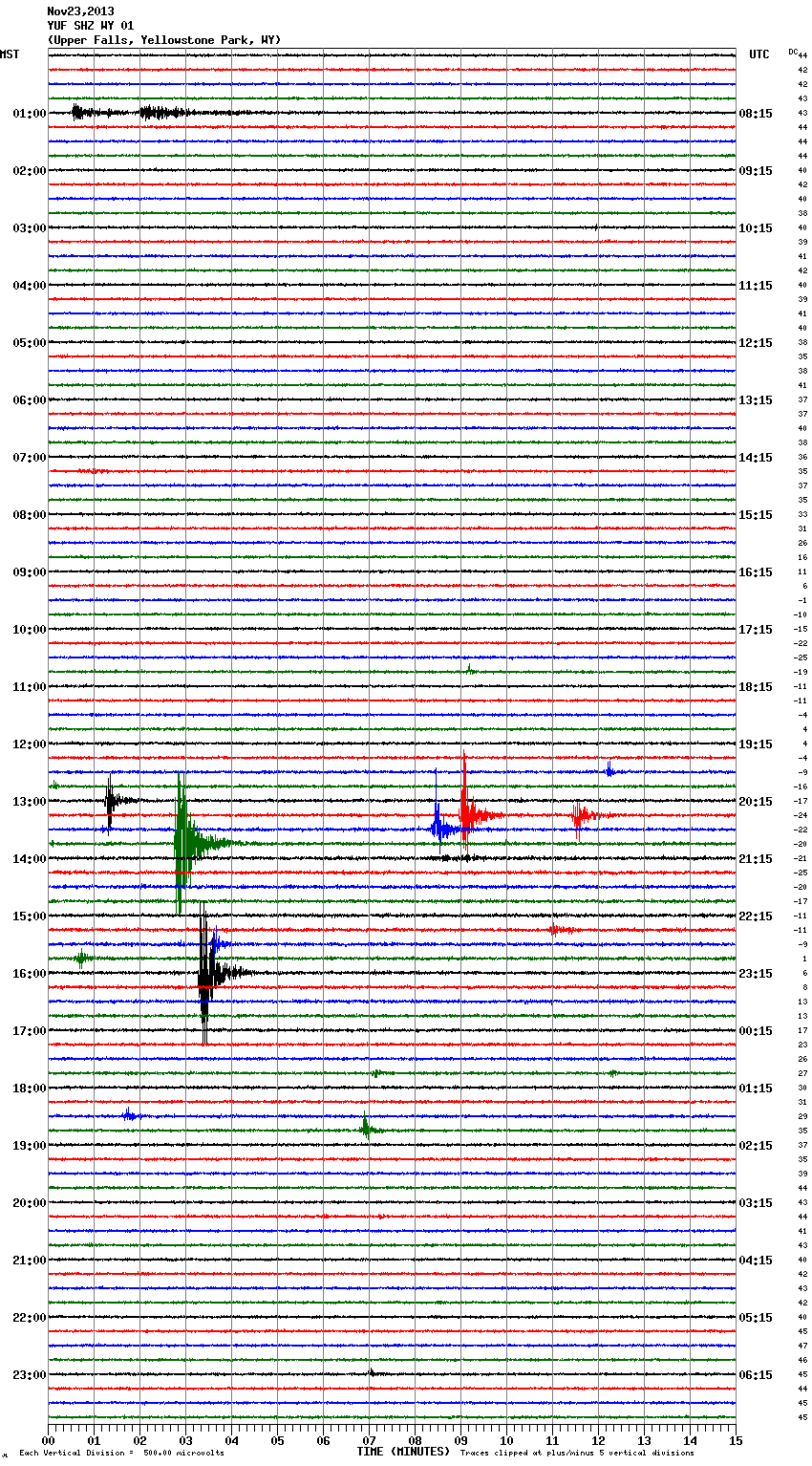Click the TIME (MINUTES) axis title

point(403,1452)
